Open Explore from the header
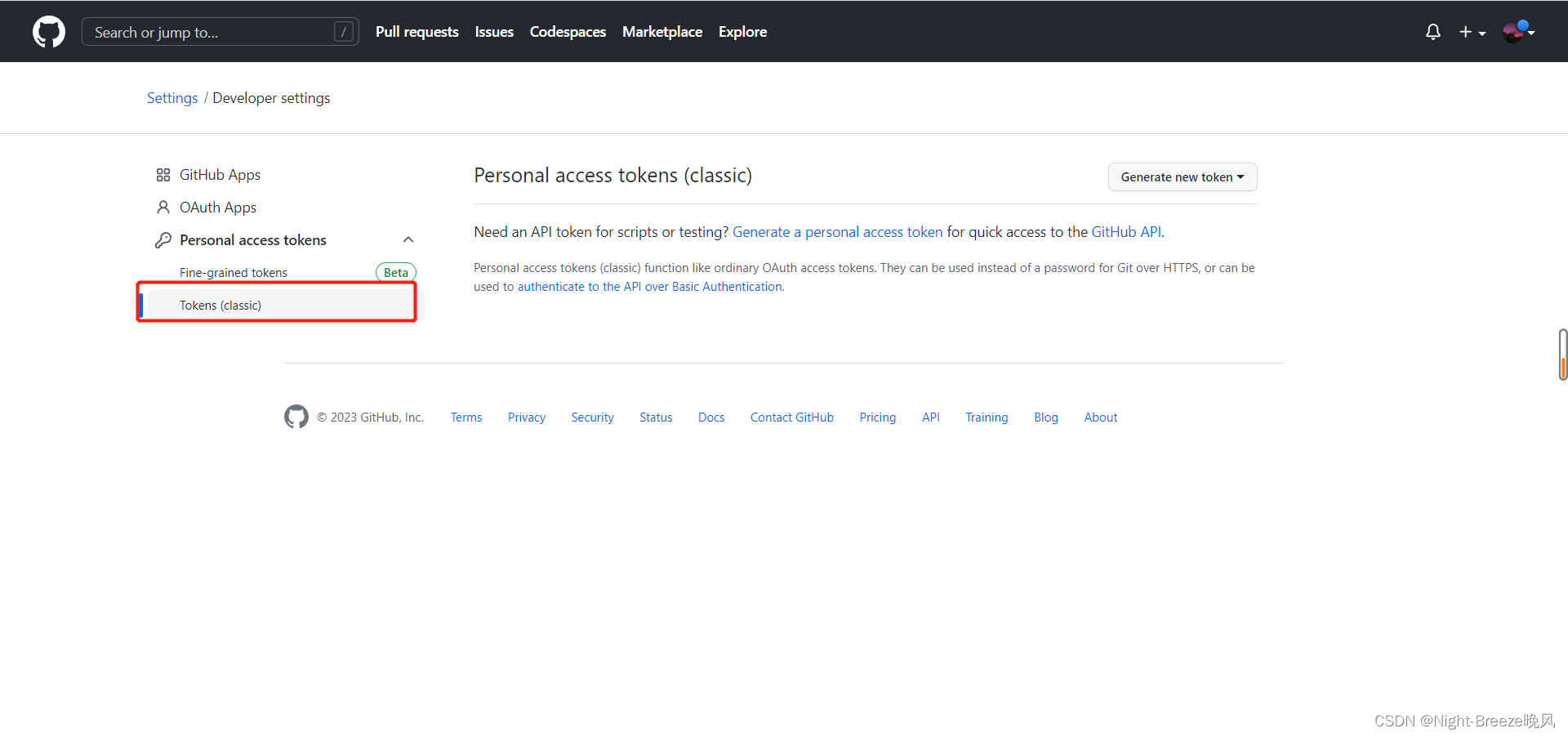1568x737 pixels. click(x=742, y=32)
